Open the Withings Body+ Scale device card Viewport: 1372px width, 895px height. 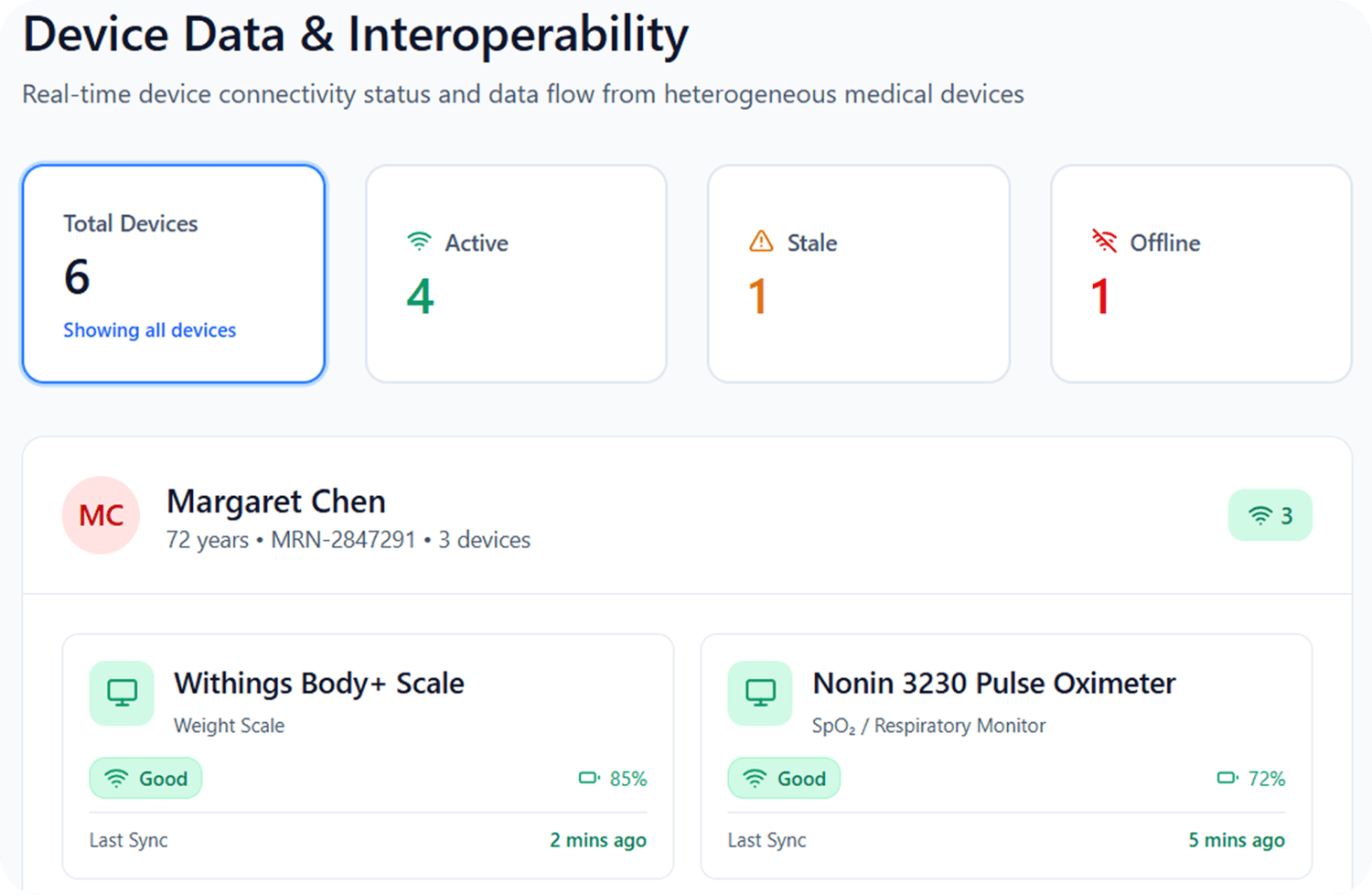tap(368, 757)
